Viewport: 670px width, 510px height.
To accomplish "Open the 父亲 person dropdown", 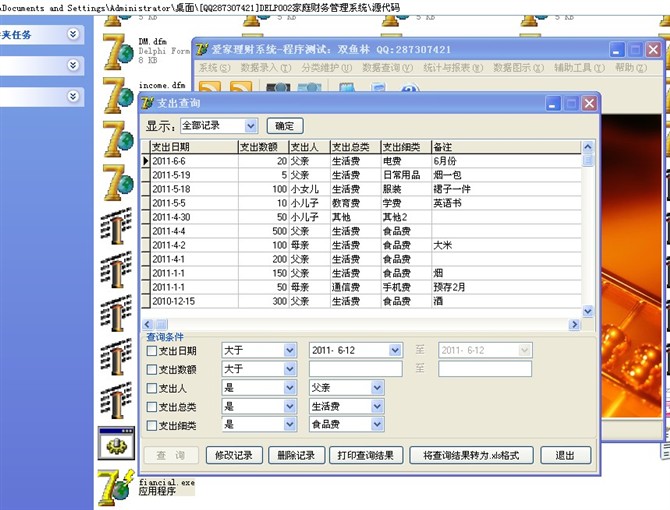I will tap(377, 388).
